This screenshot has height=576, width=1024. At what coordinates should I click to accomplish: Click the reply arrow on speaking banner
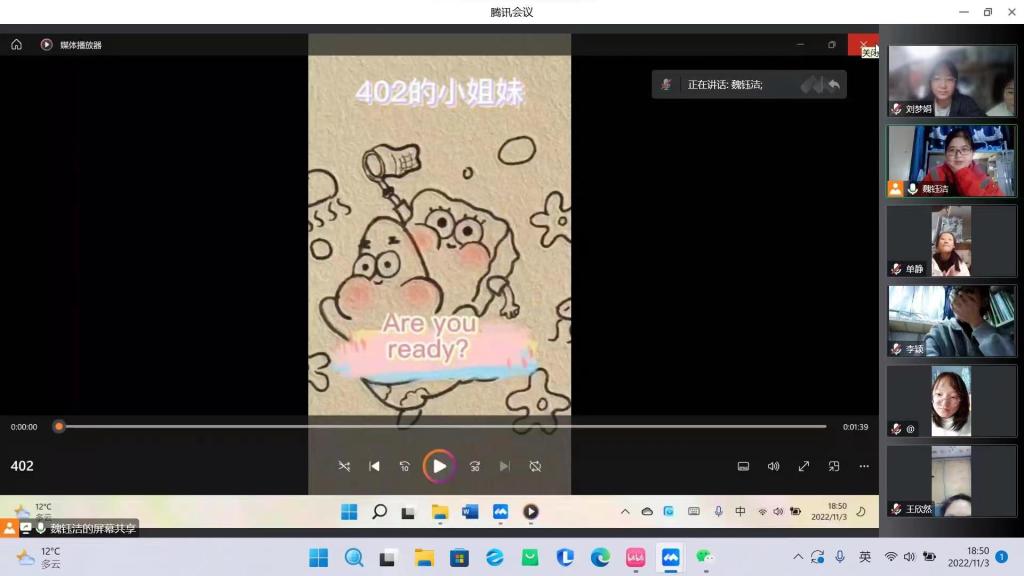(834, 85)
